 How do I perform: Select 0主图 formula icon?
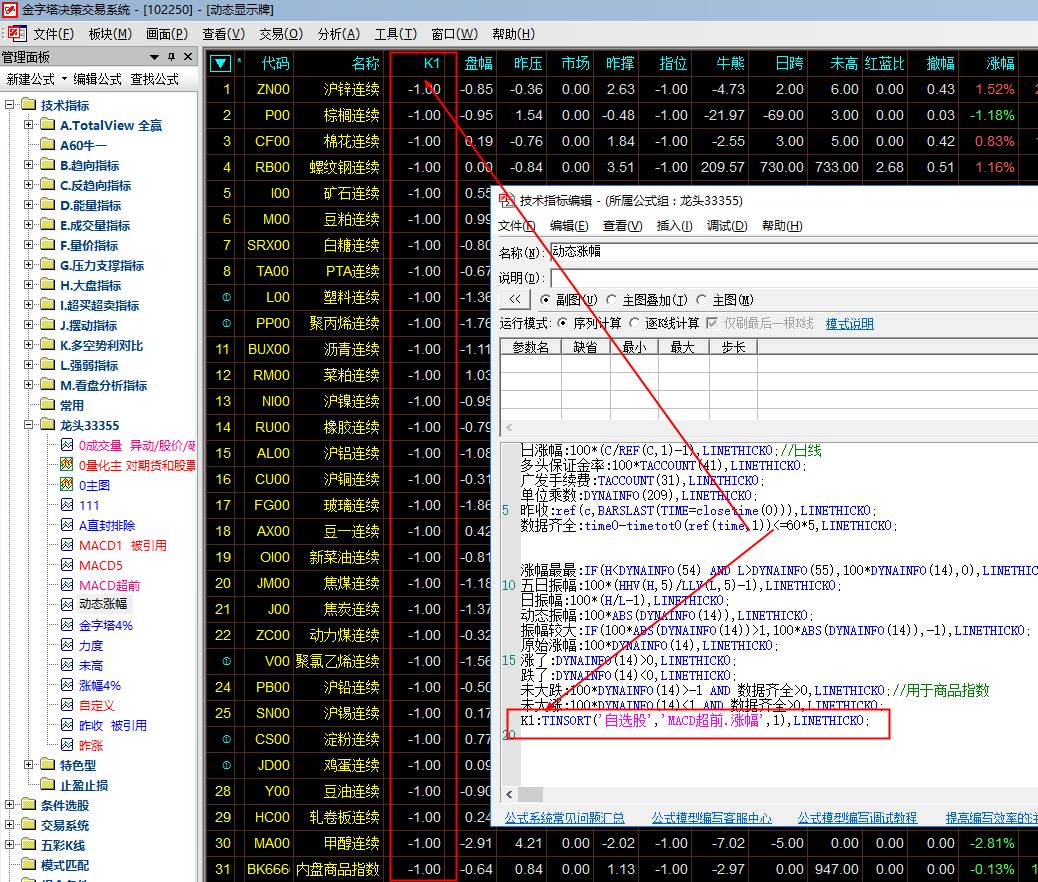(67, 485)
